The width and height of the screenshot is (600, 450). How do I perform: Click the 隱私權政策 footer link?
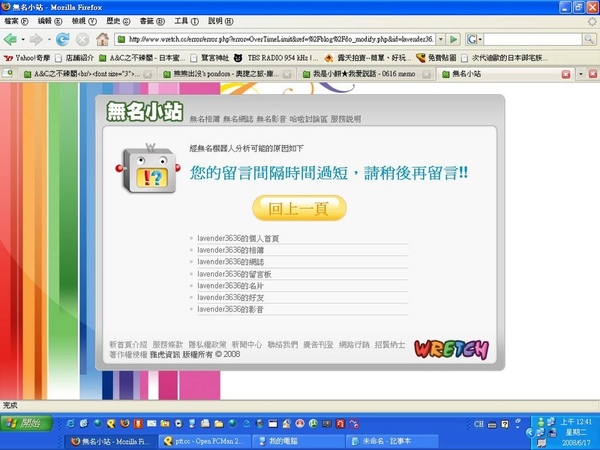pyautogui.click(x=207, y=344)
